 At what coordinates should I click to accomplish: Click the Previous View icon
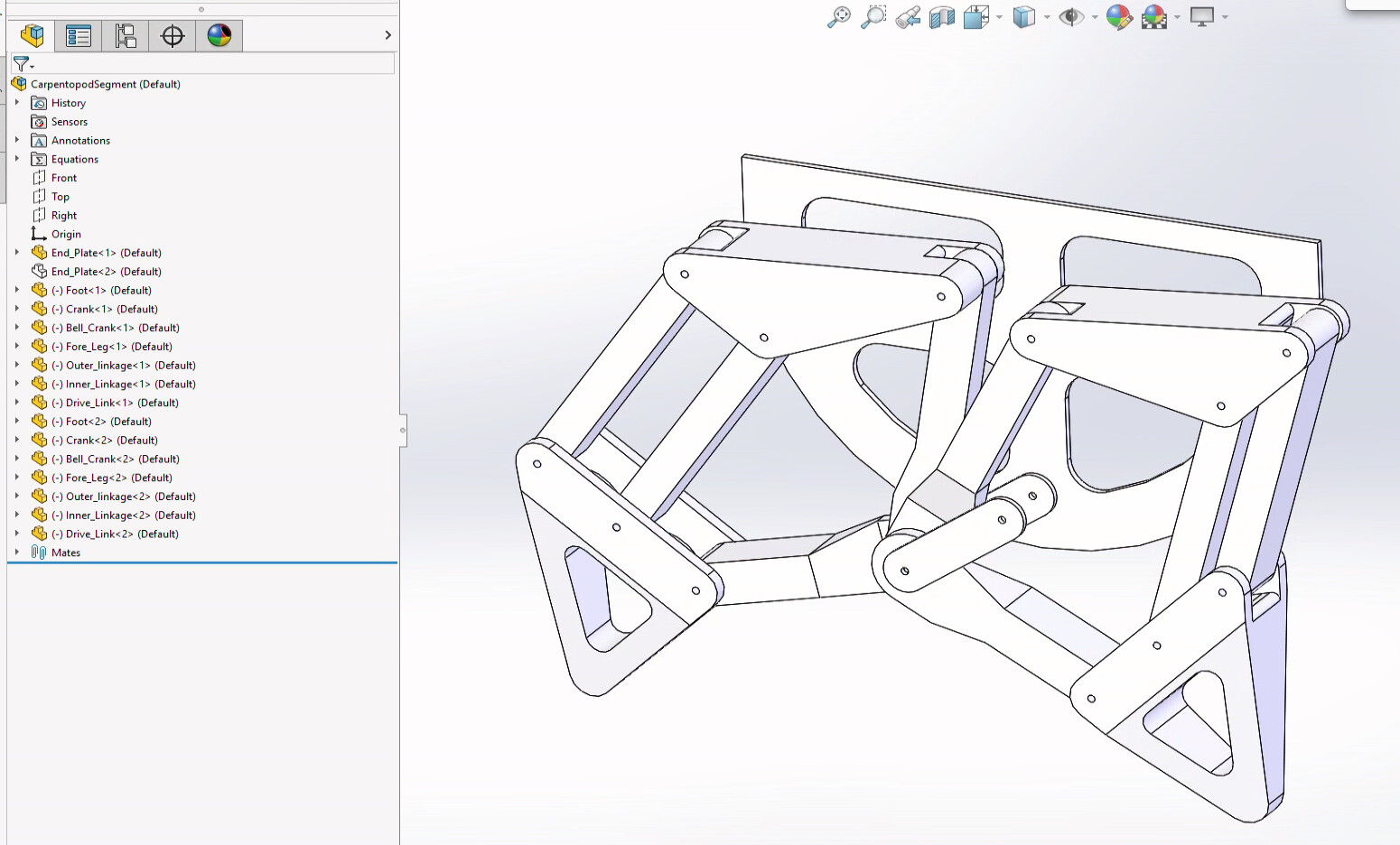(908, 17)
